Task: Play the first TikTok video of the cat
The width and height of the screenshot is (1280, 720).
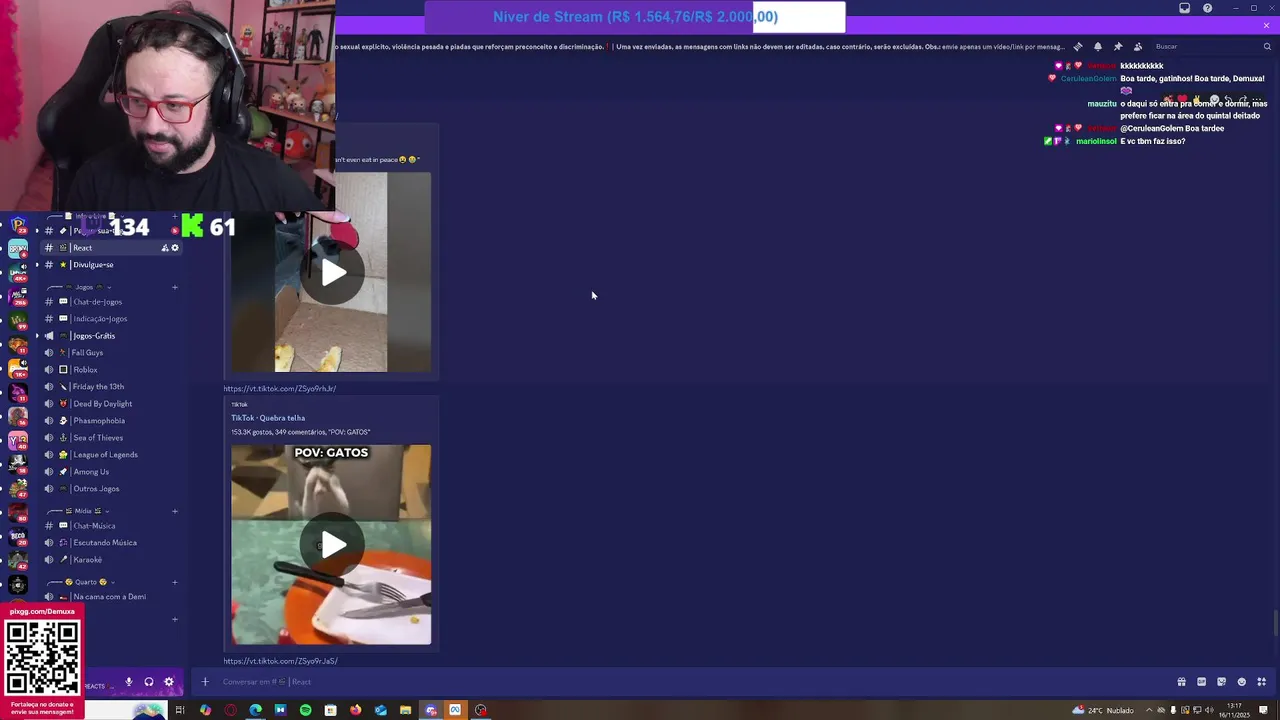Action: point(332,272)
